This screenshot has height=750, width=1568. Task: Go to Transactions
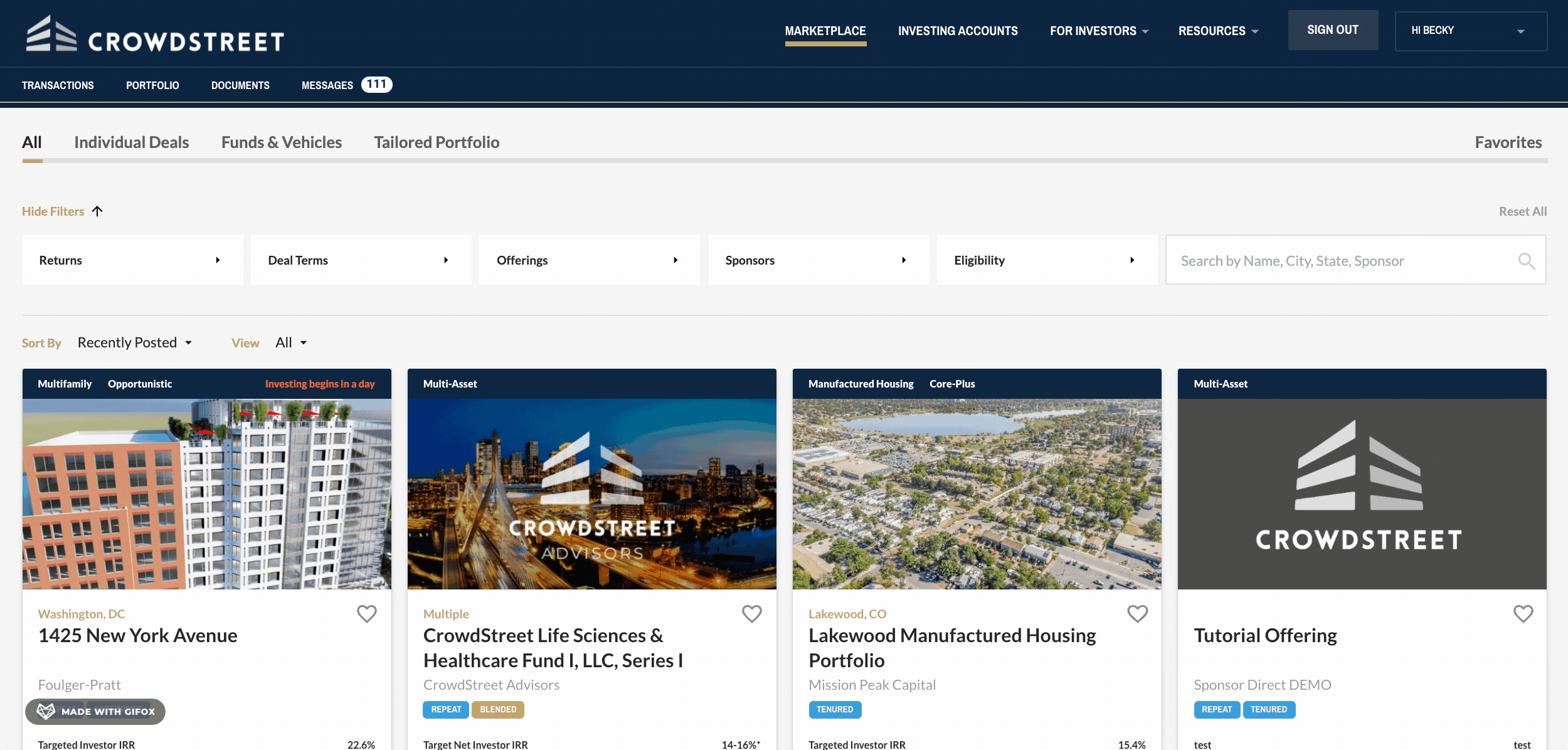tap(58, 85)
